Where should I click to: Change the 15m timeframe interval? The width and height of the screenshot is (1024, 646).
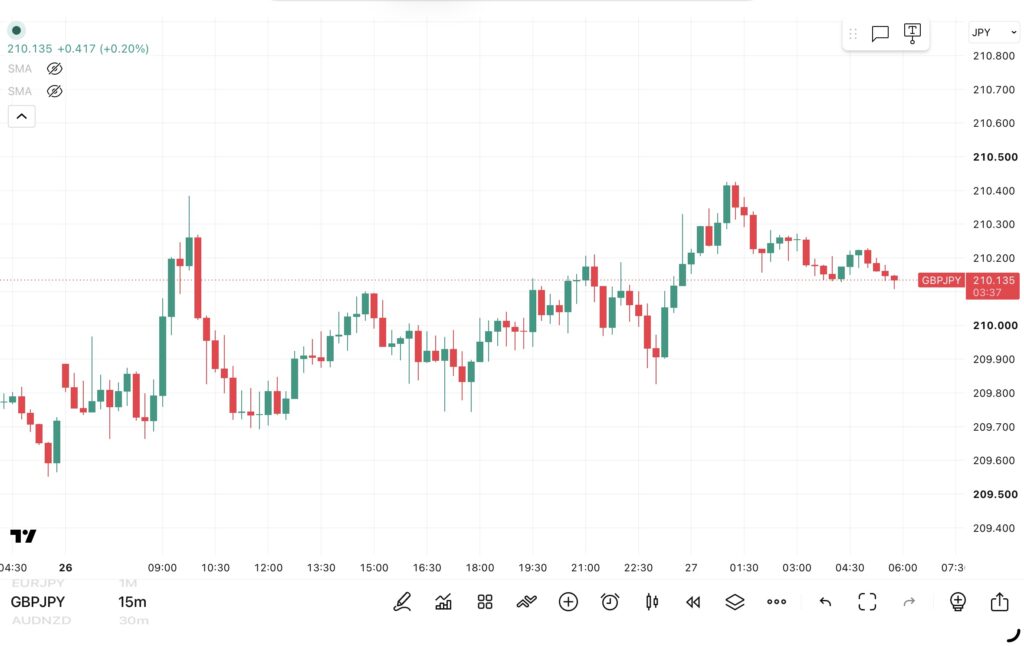(x=132, y=602)
